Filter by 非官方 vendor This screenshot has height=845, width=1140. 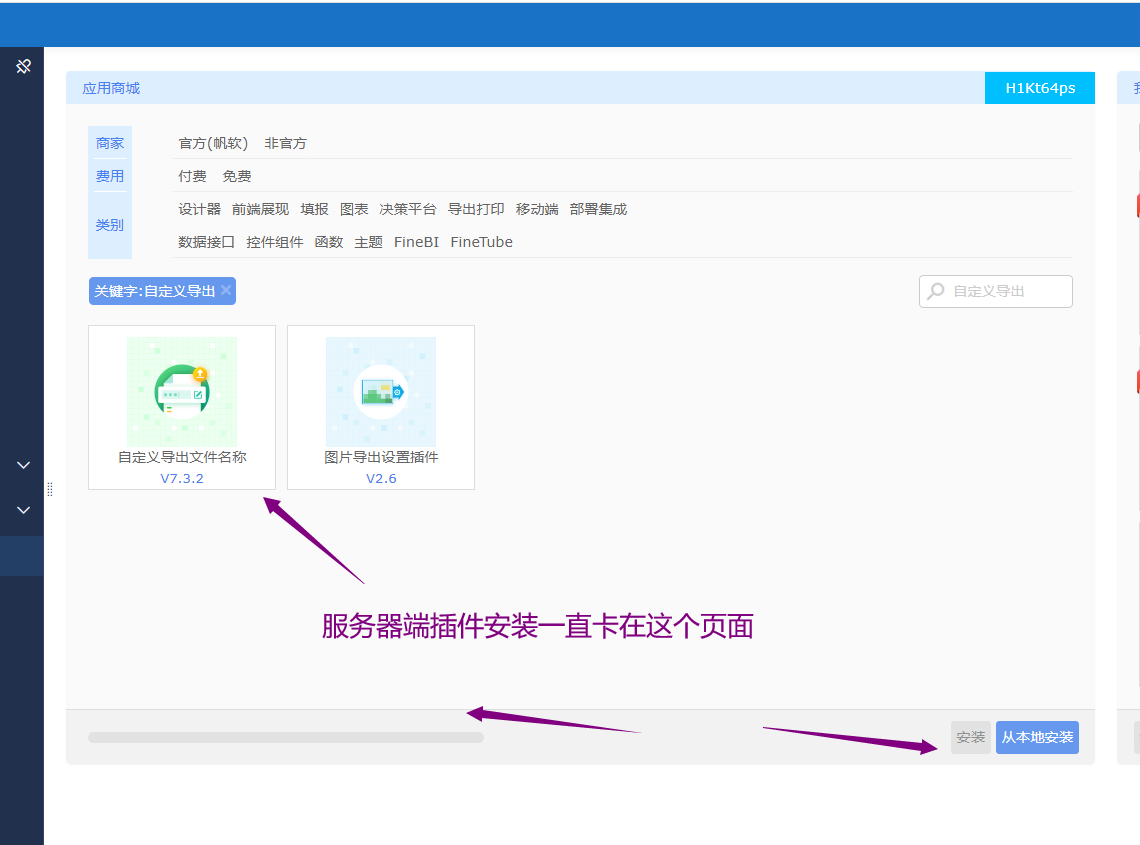coord(285,144)
